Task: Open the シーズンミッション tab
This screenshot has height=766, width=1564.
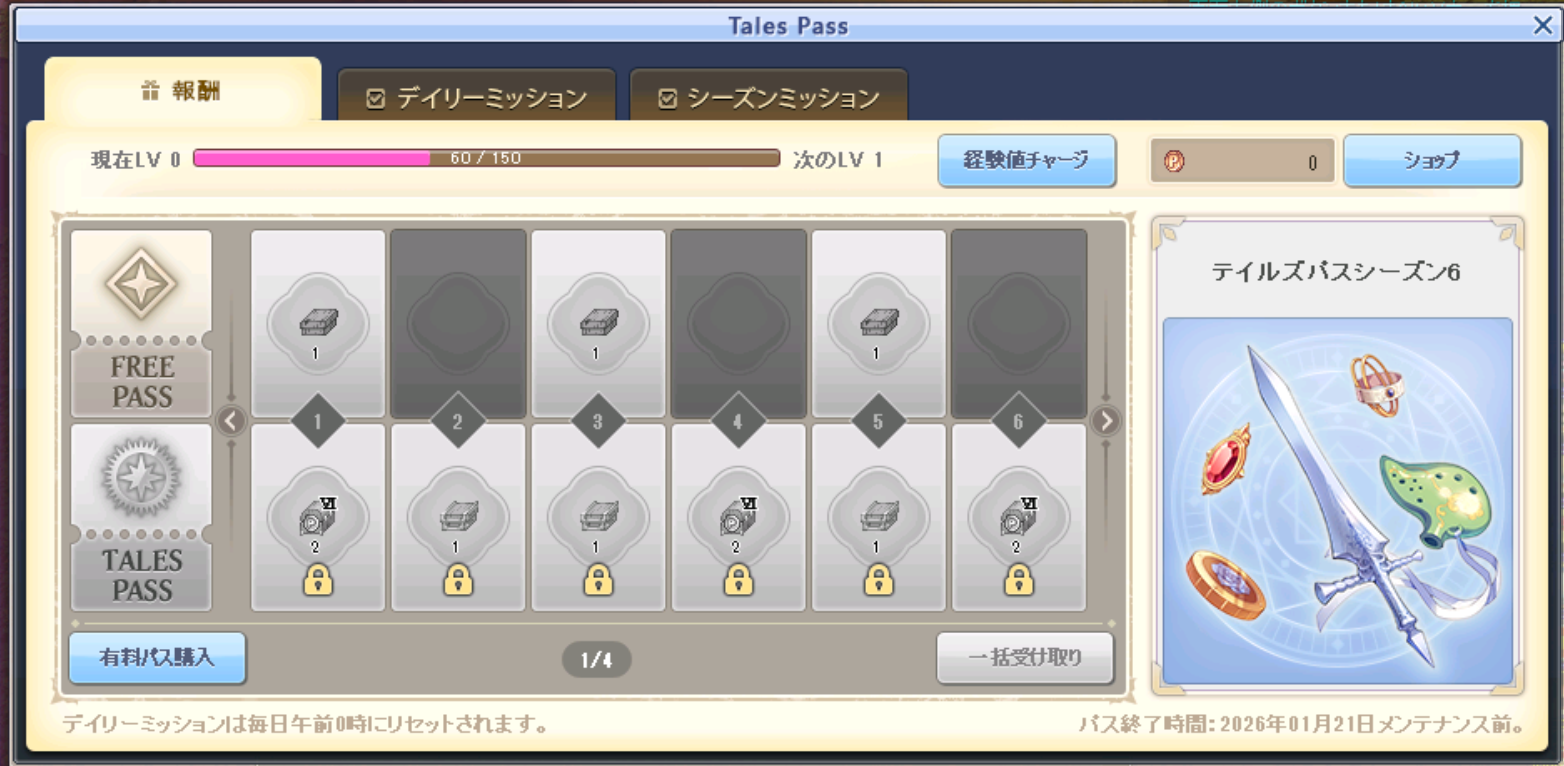Action: pos(768,98)
